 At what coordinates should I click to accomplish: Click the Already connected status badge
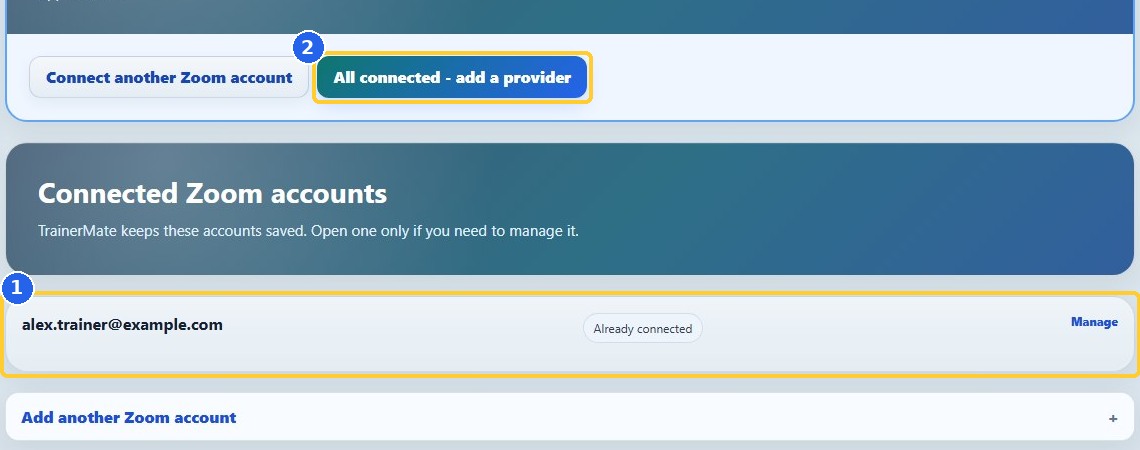643,329
